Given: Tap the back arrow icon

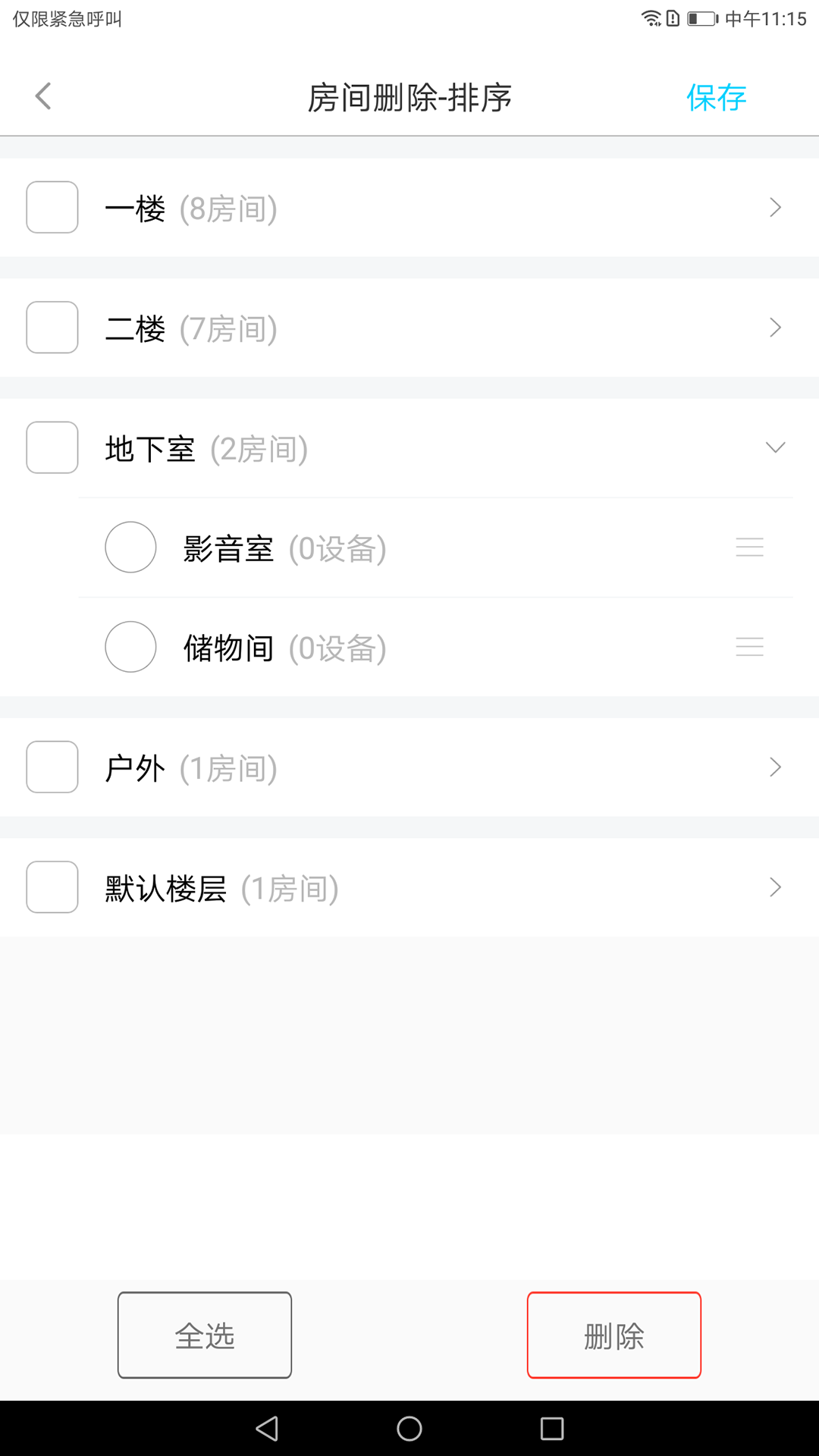Looking at the screenshot, I should point(44,96).
